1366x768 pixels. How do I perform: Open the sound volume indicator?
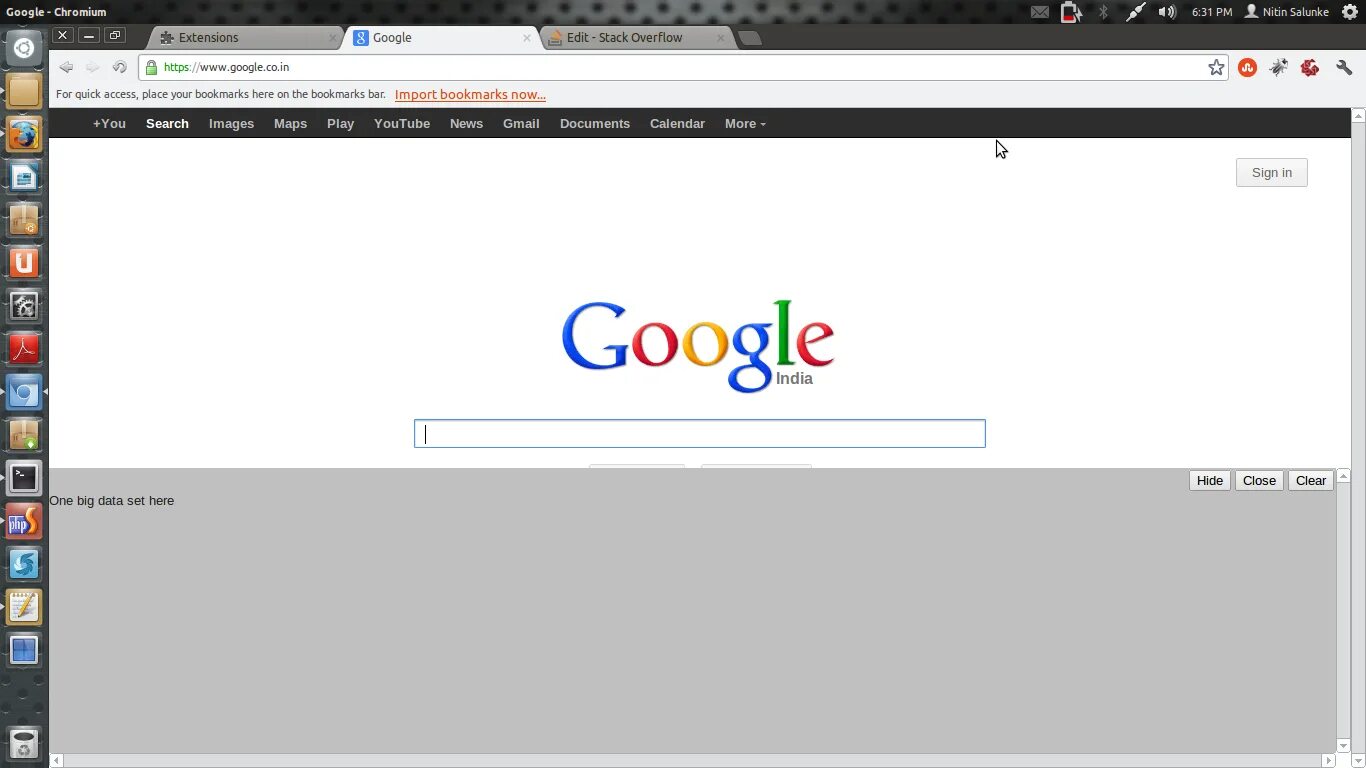pyautogui.click(x=1167, y=12)
